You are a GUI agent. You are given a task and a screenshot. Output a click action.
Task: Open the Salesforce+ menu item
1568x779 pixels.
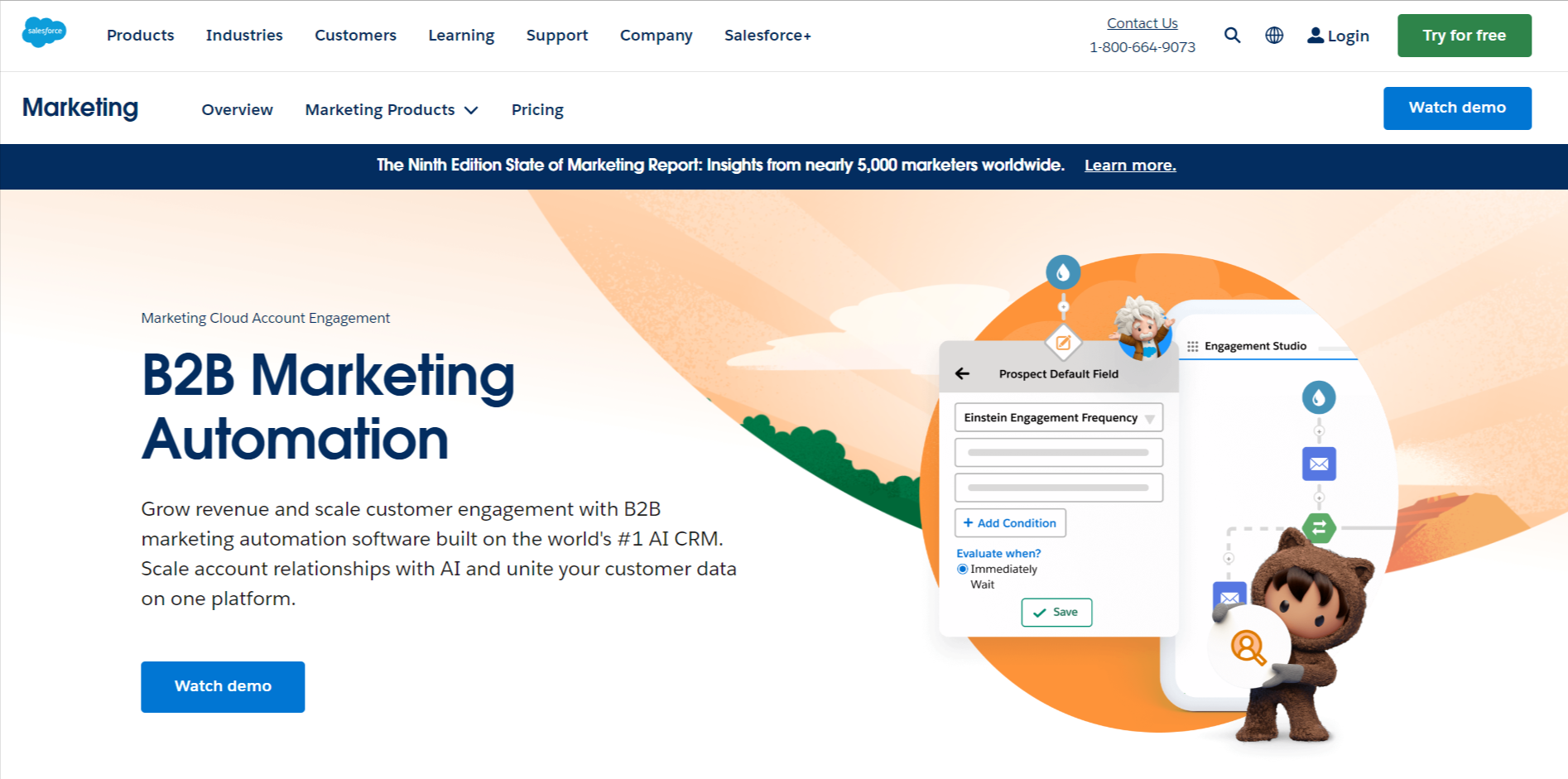pyautogui.click(x=767, y=35)
